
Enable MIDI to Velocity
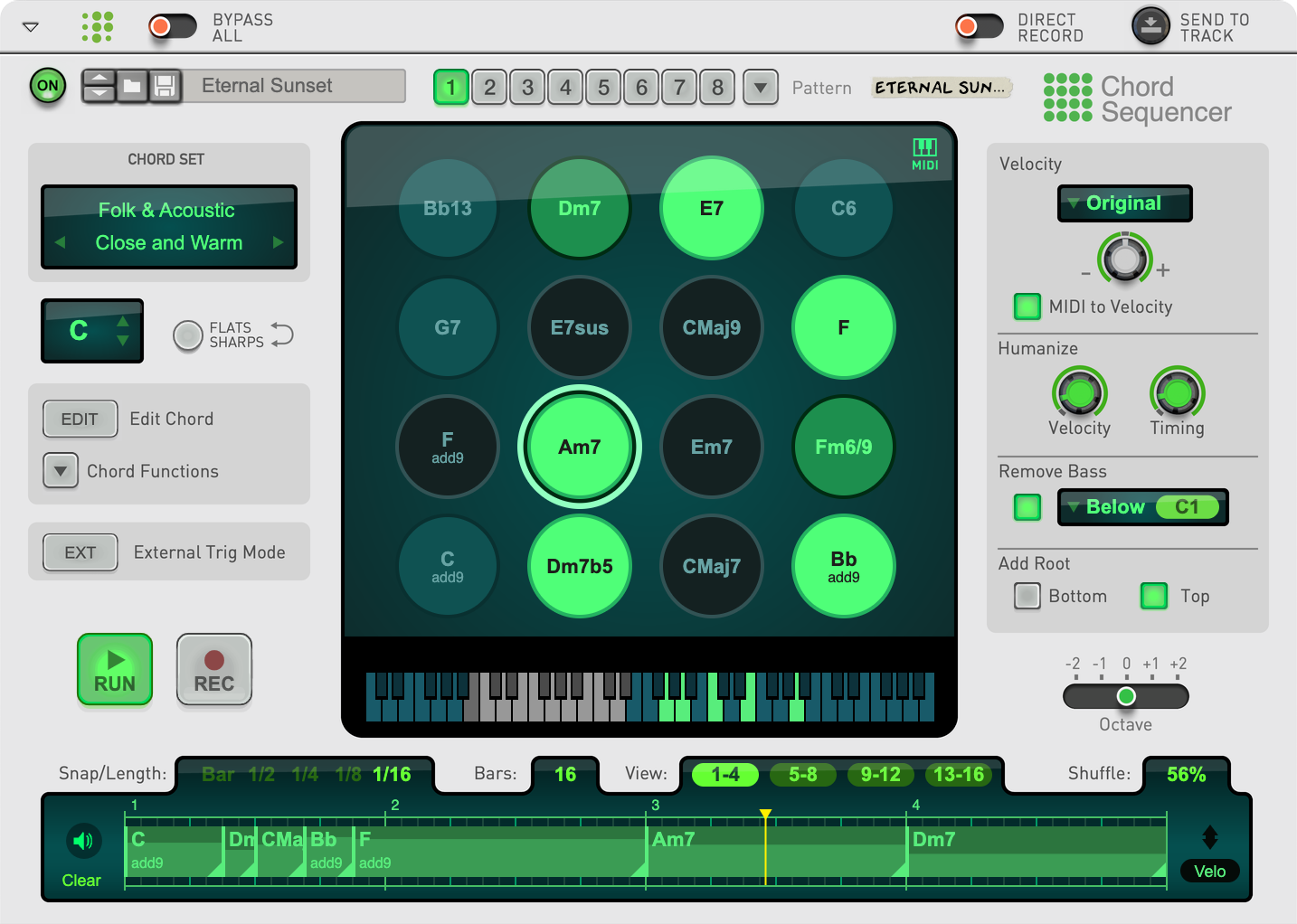[x=1027, y=306]
